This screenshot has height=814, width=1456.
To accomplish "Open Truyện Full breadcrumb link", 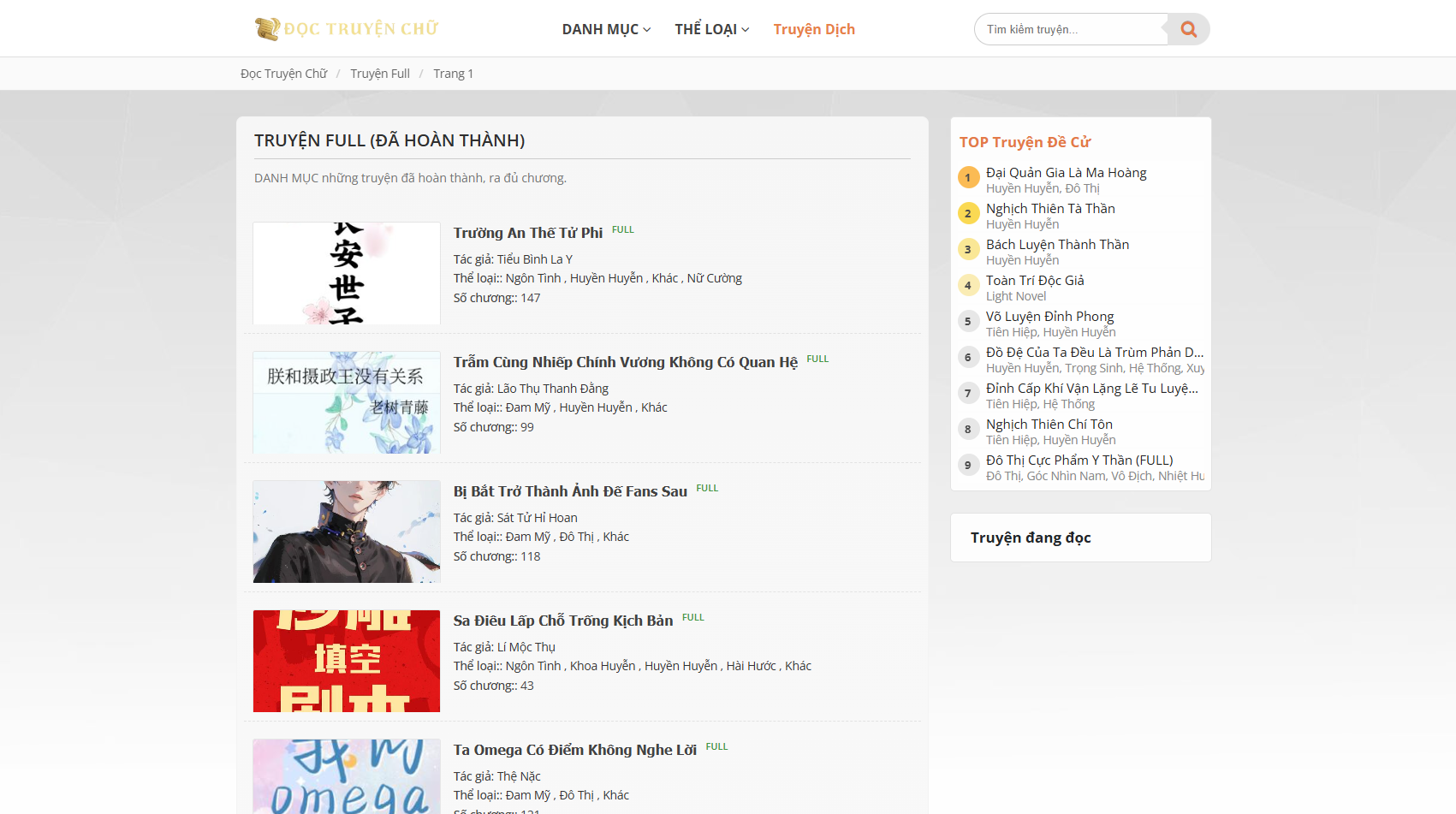I will 380,74.
